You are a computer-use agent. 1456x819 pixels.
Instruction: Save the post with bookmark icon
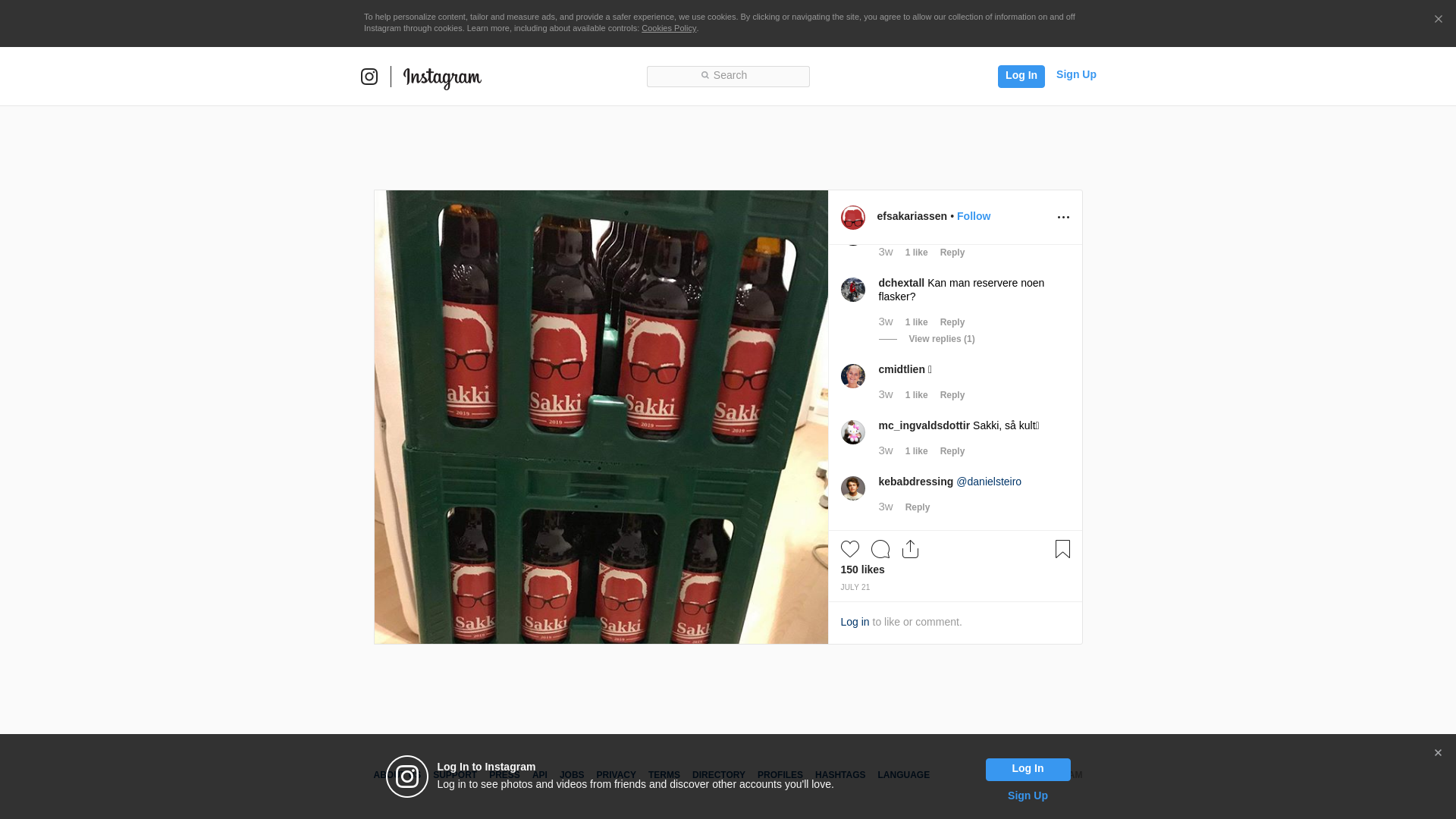pyautogui.click(x=1062, y=549)
